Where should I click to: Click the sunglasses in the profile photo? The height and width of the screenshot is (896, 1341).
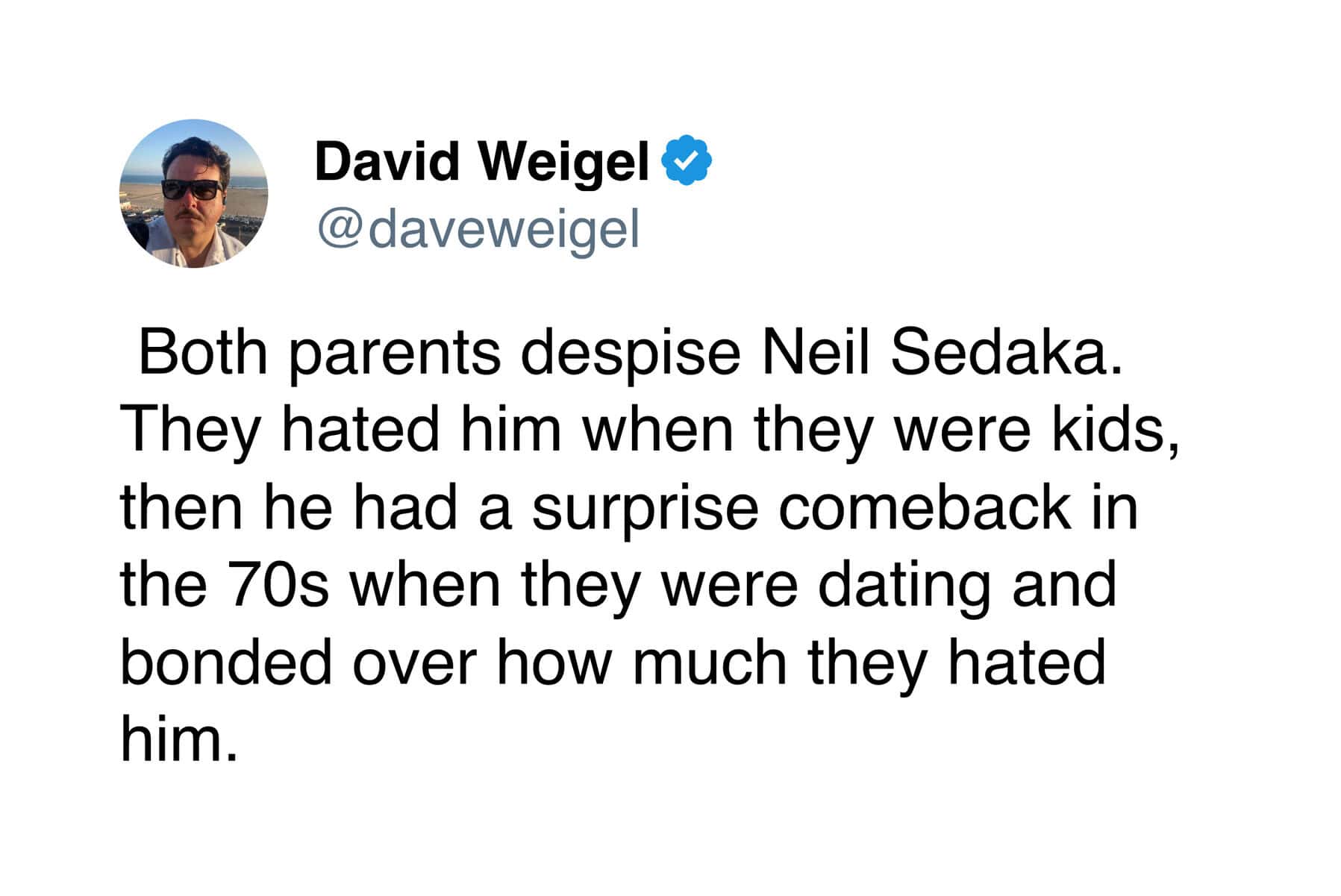[192, 189]
